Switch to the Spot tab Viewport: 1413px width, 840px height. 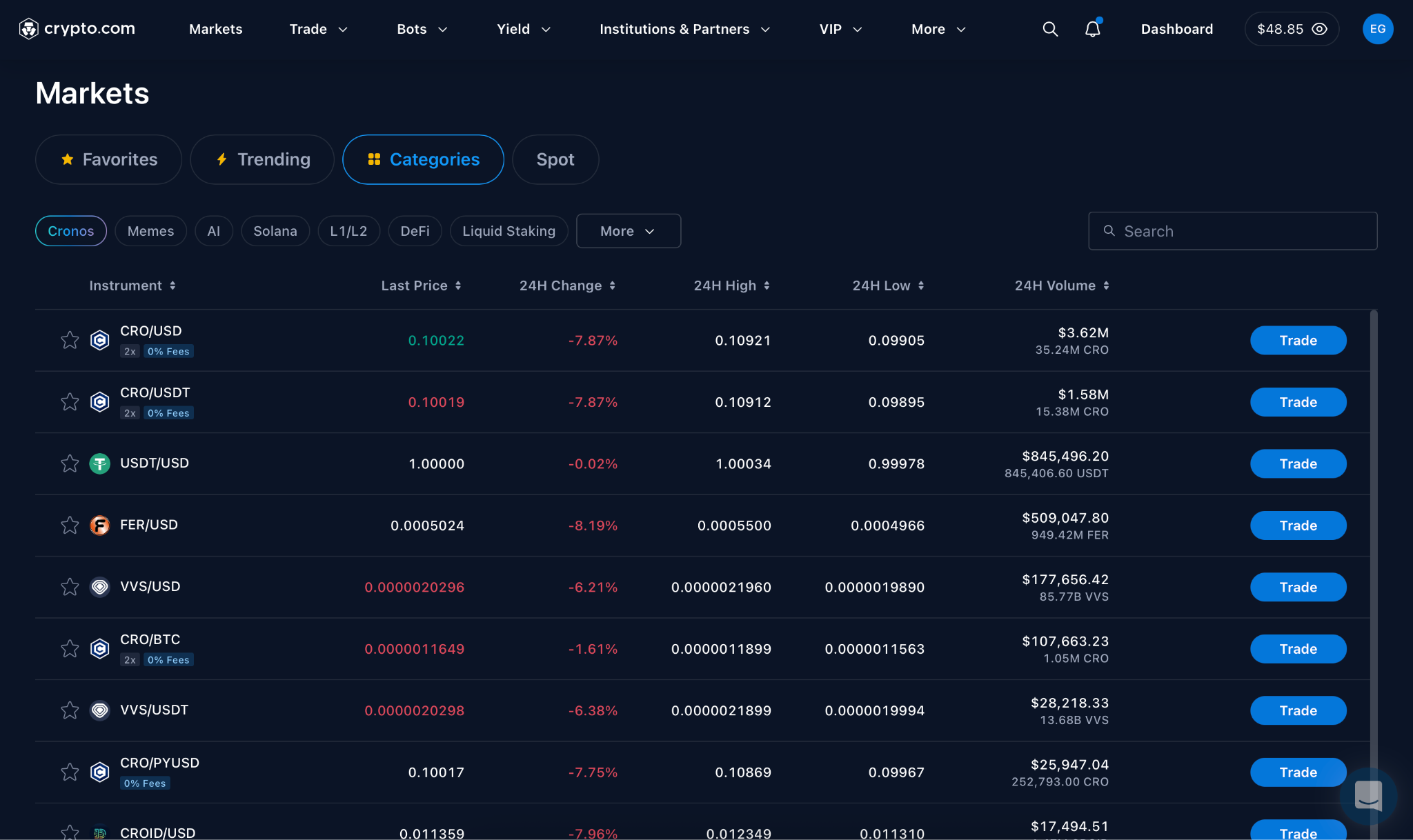click(x=555, y=159)
